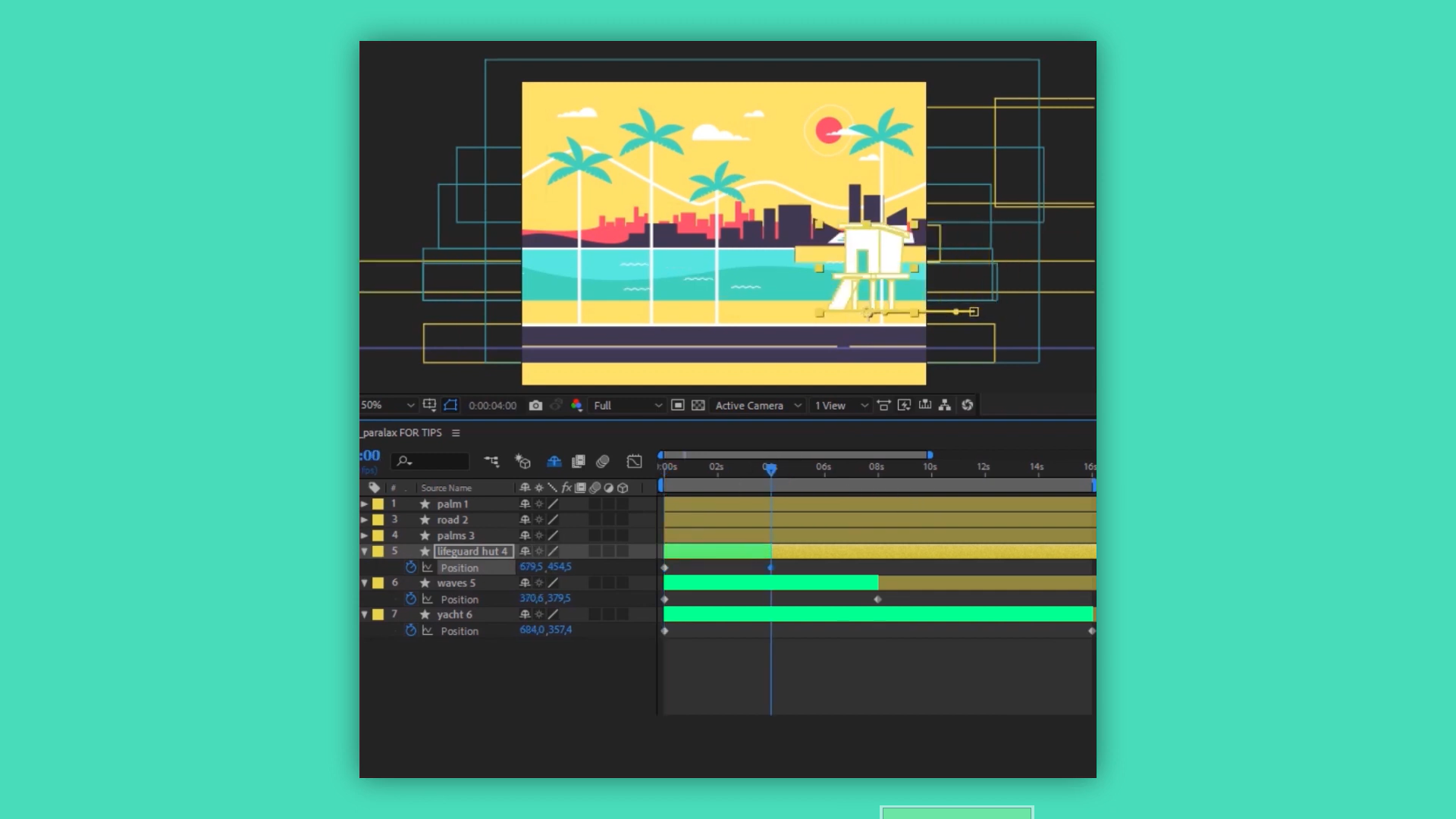Viewport: 1456px width, 819px height.
Task: Toggle Position stopwatch for yacht 6
Action: tap(411, 631)
